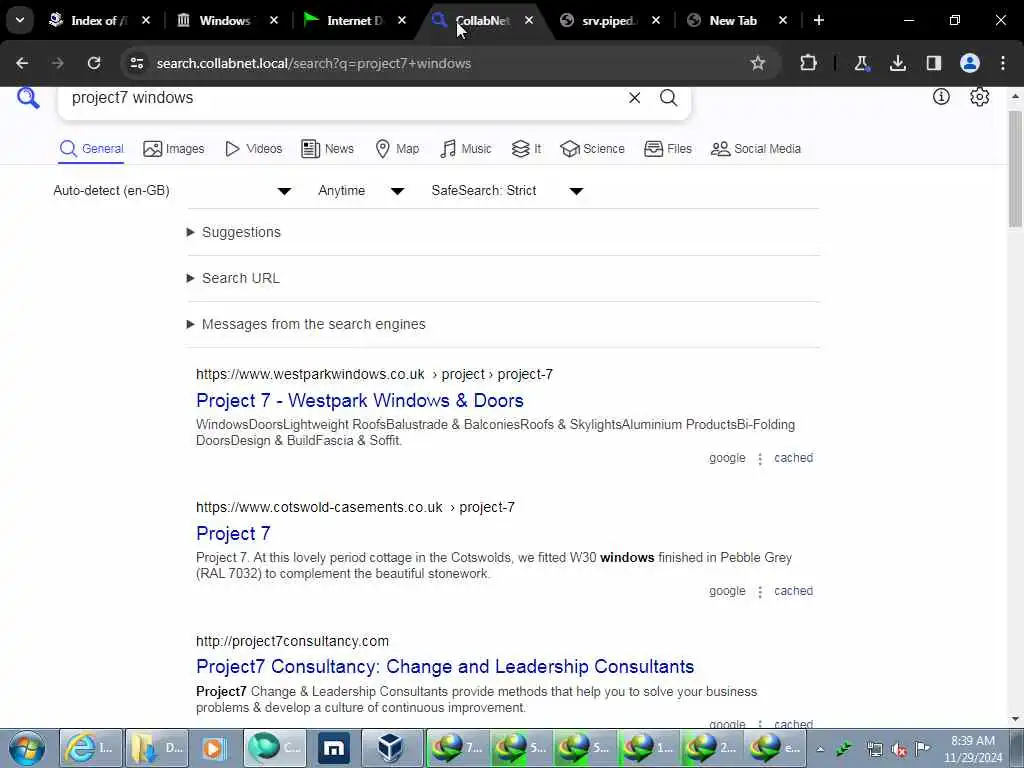The width and height of the screenshot is (1024, 768).
Task: Submit search with magnifier button
Action: click(x=668, y=98)
